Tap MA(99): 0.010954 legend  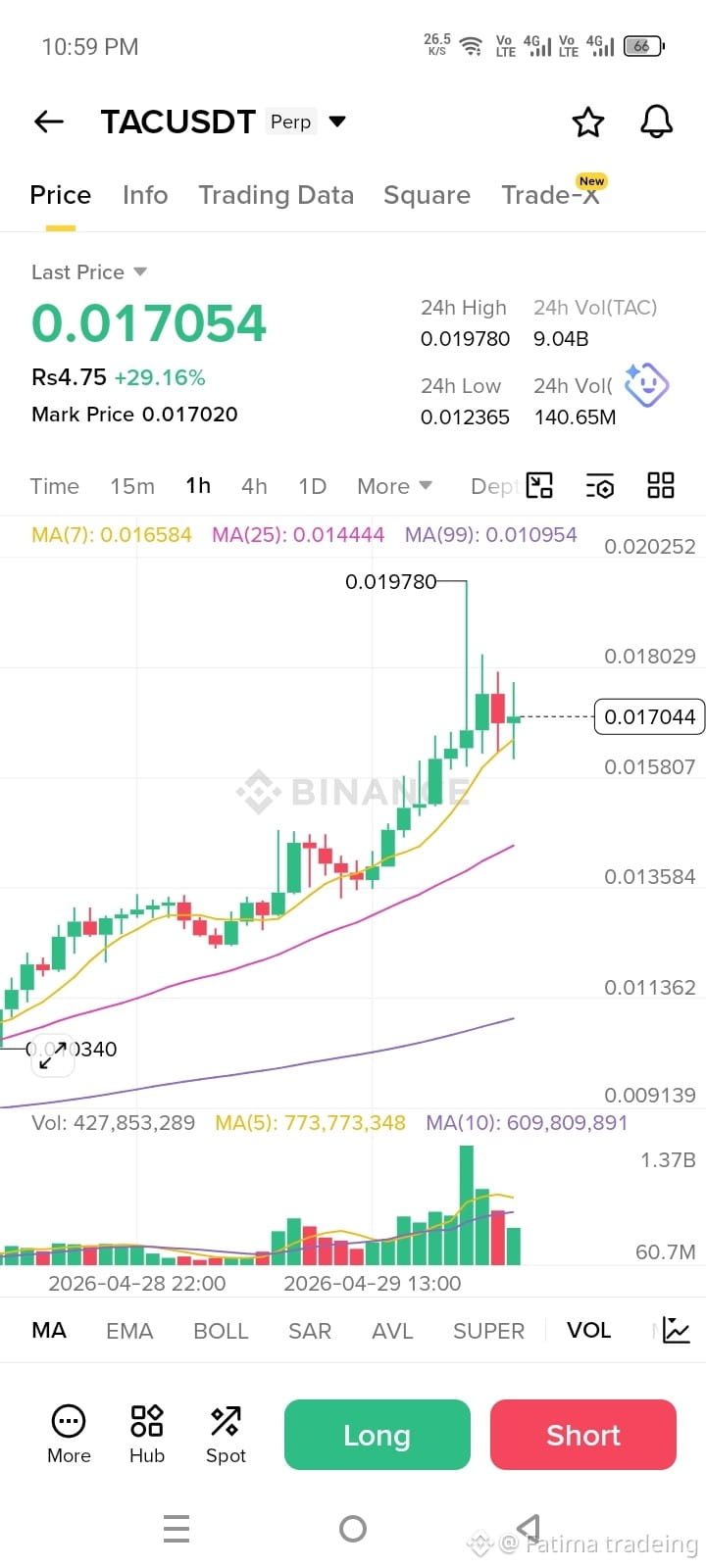[x=491, y=535]
